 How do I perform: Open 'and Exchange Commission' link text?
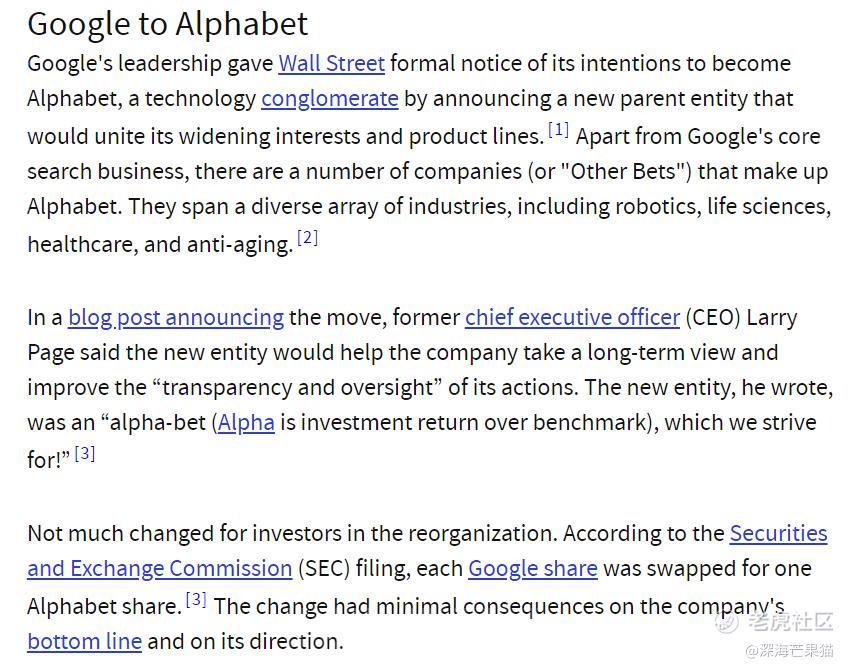click(x=159, y=569)
